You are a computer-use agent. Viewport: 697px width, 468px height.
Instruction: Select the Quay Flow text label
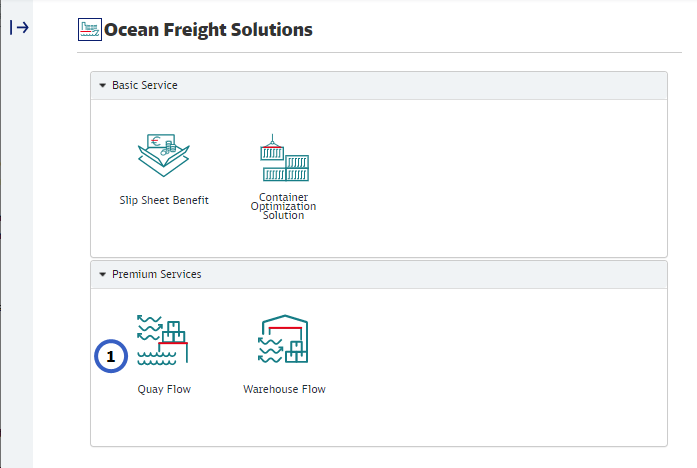point(164,389)
